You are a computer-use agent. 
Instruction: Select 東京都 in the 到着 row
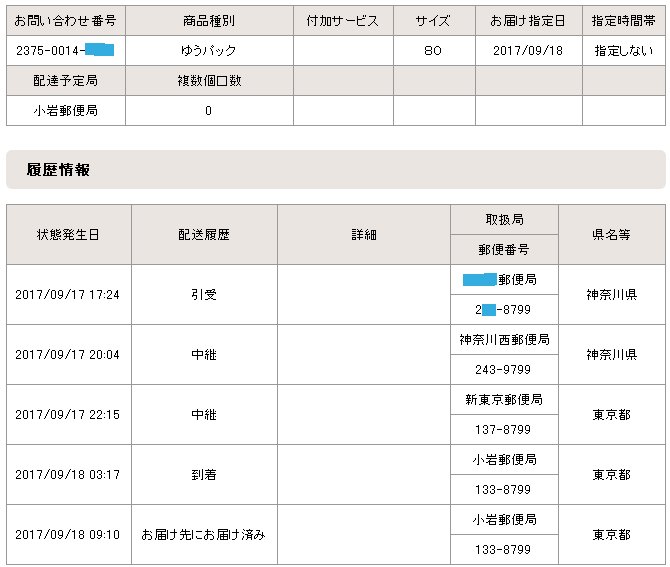(x=612, y=475)
